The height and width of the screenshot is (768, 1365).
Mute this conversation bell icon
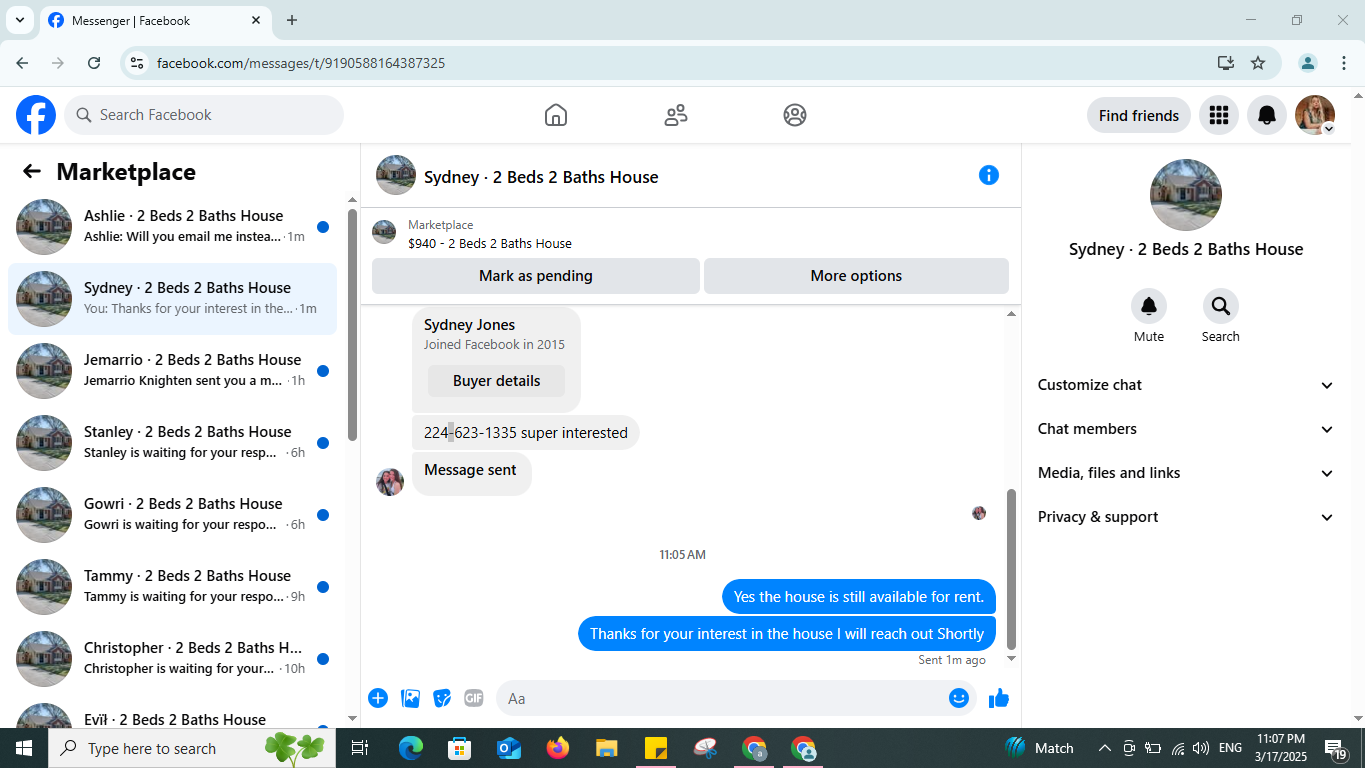point(1149,306)
